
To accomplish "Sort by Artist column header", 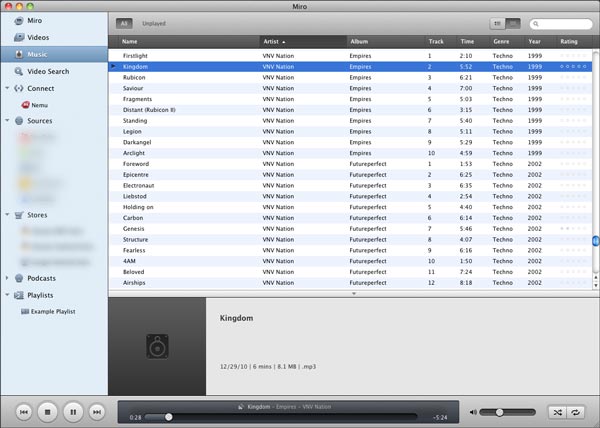I will point(303,41).
